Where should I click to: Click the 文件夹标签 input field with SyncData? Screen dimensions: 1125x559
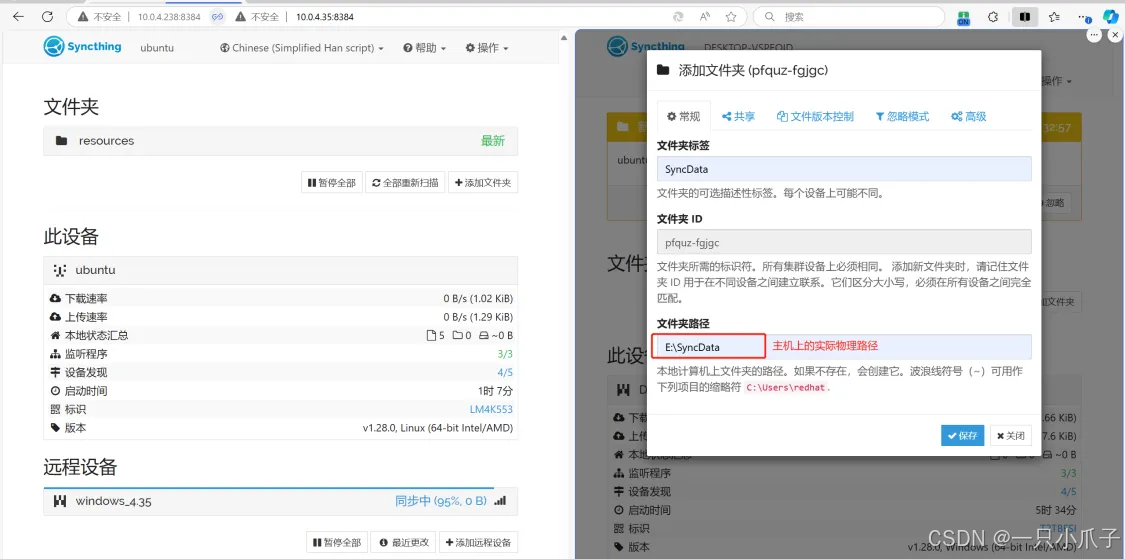844,169
